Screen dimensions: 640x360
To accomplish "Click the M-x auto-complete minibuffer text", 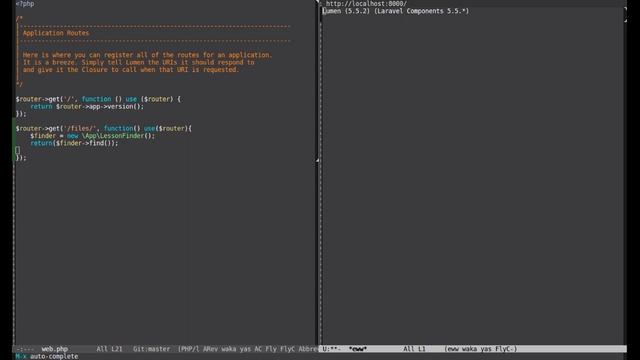I will [x=47, y=356].
